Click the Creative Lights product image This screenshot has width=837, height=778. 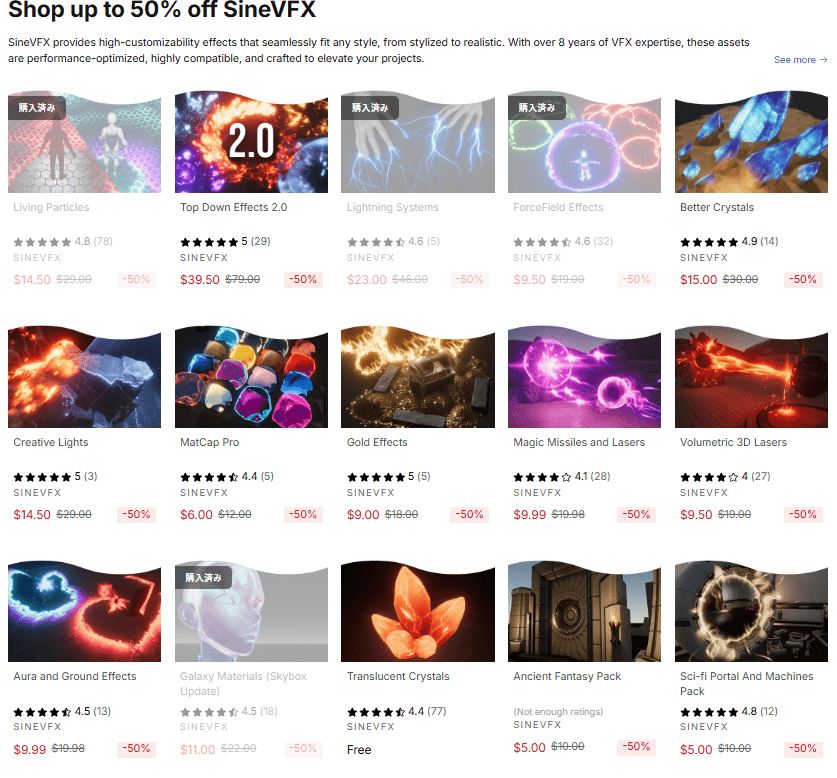84,377
